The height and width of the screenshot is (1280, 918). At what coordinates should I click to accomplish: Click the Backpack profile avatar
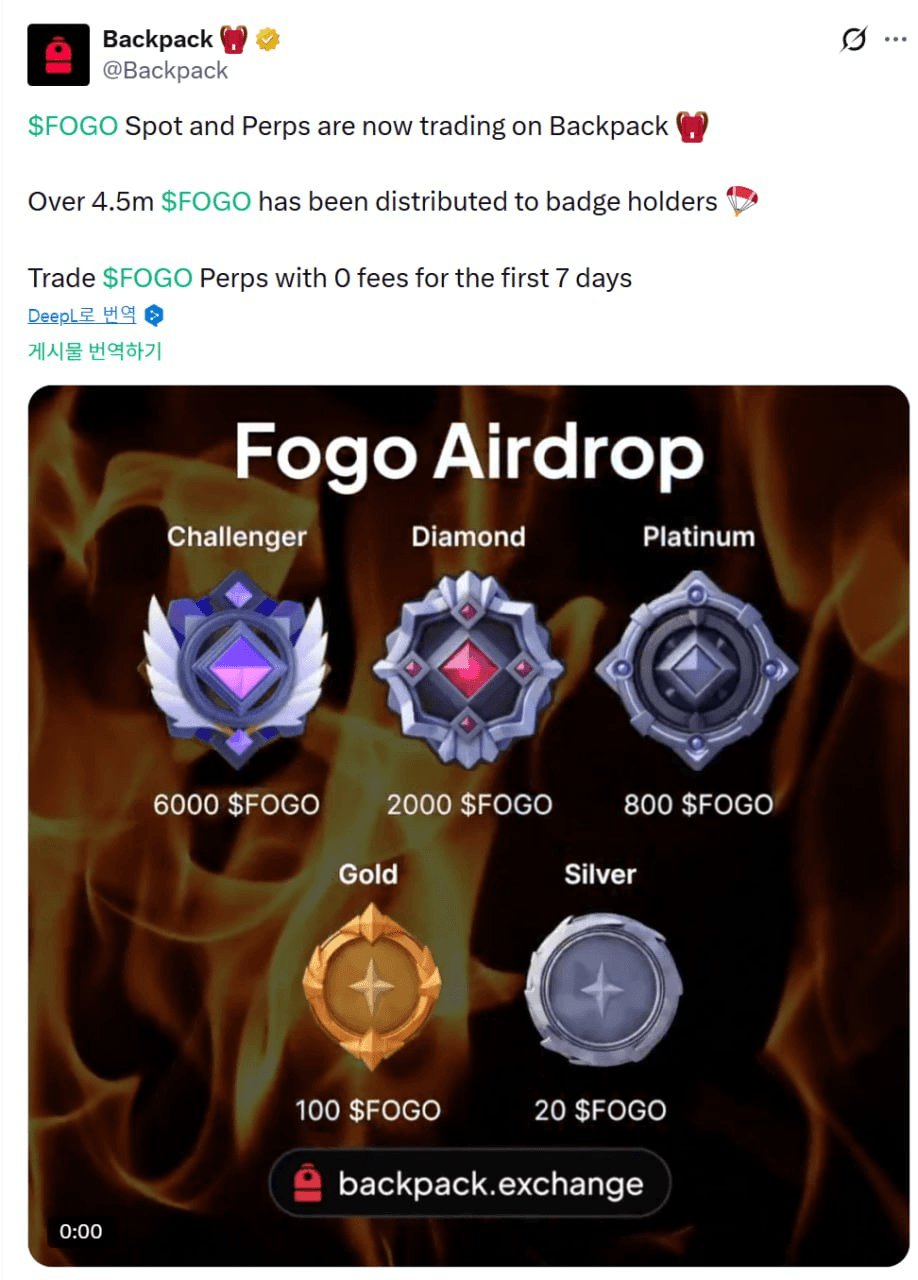tap(58, 55)
